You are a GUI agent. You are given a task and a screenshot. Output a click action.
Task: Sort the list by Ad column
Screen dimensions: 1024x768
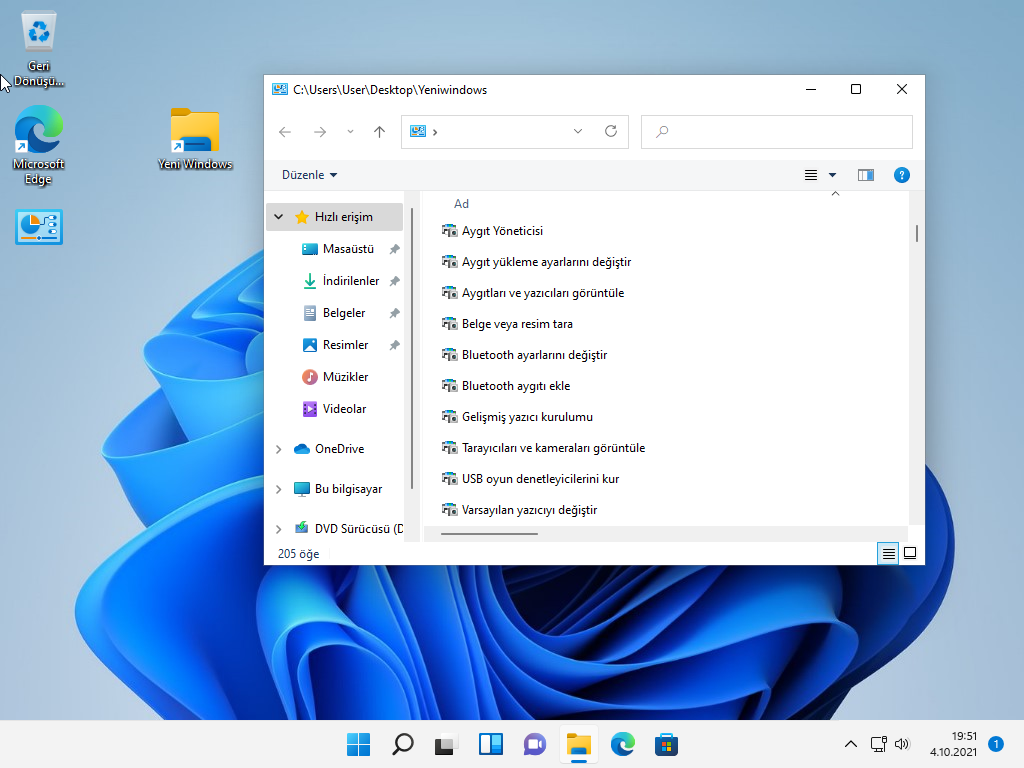461,204
